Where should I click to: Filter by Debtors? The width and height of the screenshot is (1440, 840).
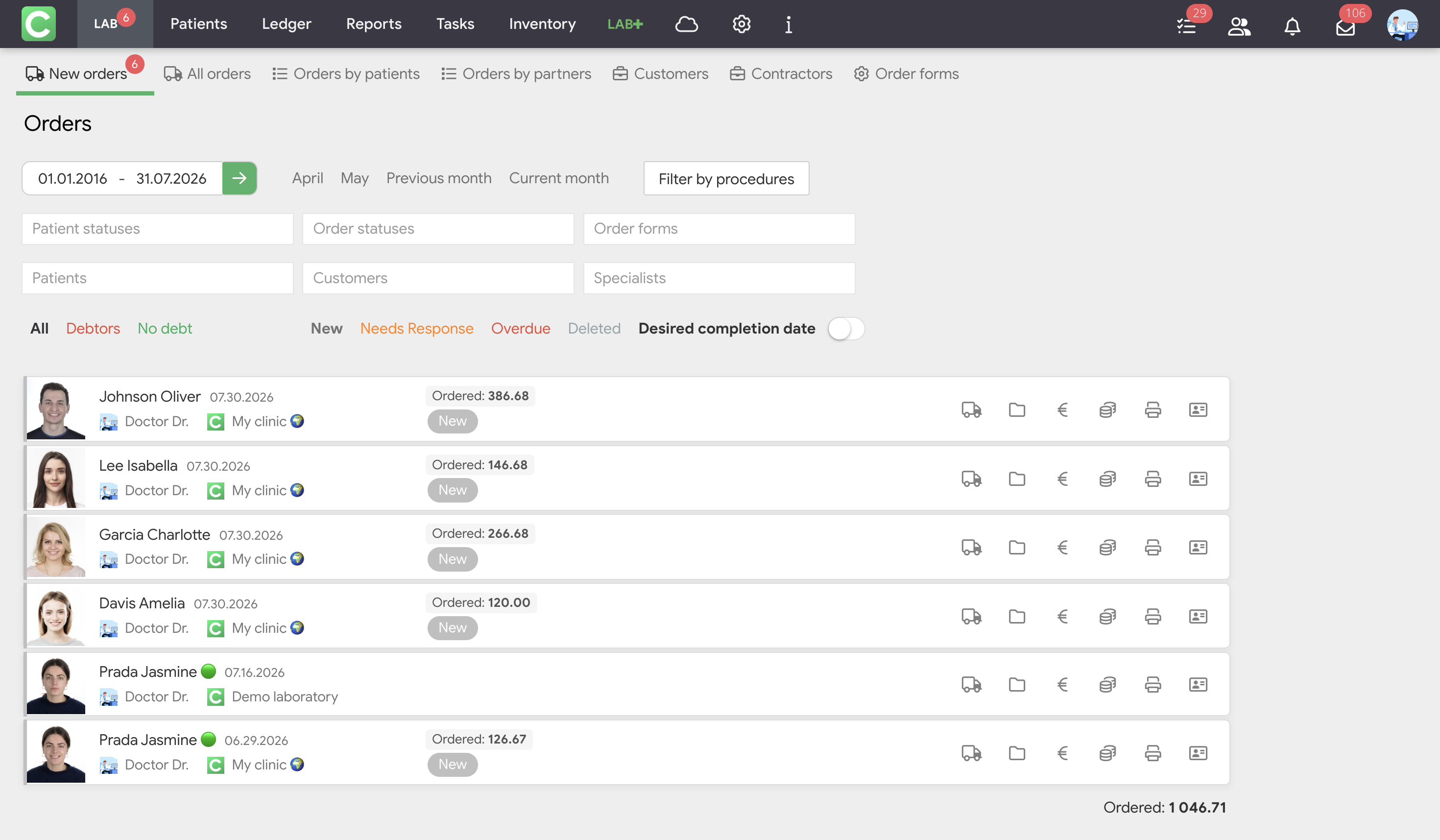point(93,329)
